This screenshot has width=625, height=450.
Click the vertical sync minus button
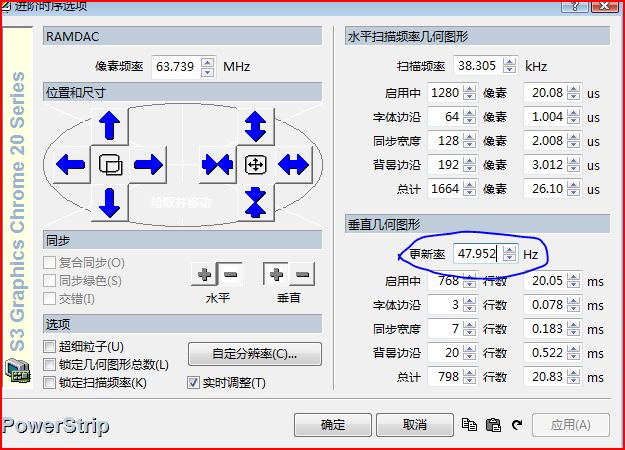pos(302,274)
